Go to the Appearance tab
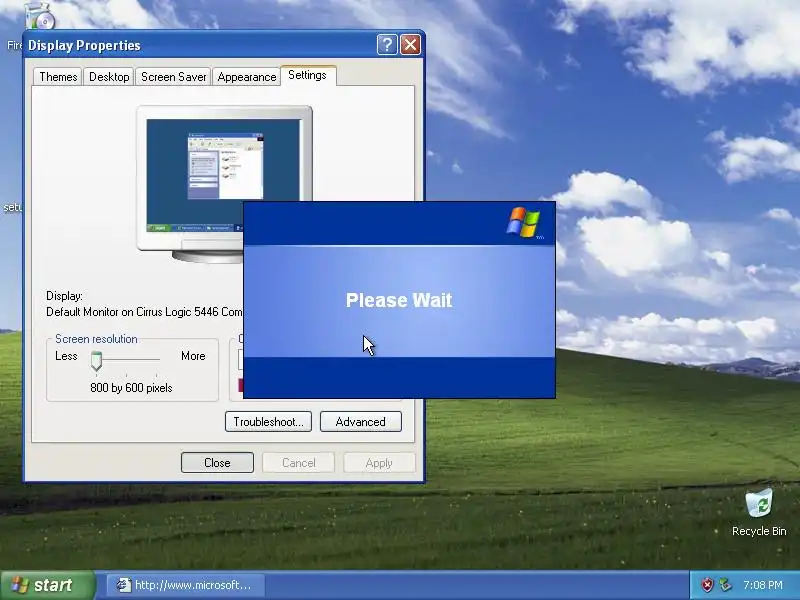Screen dimensions: 800x600 (246, 77)
